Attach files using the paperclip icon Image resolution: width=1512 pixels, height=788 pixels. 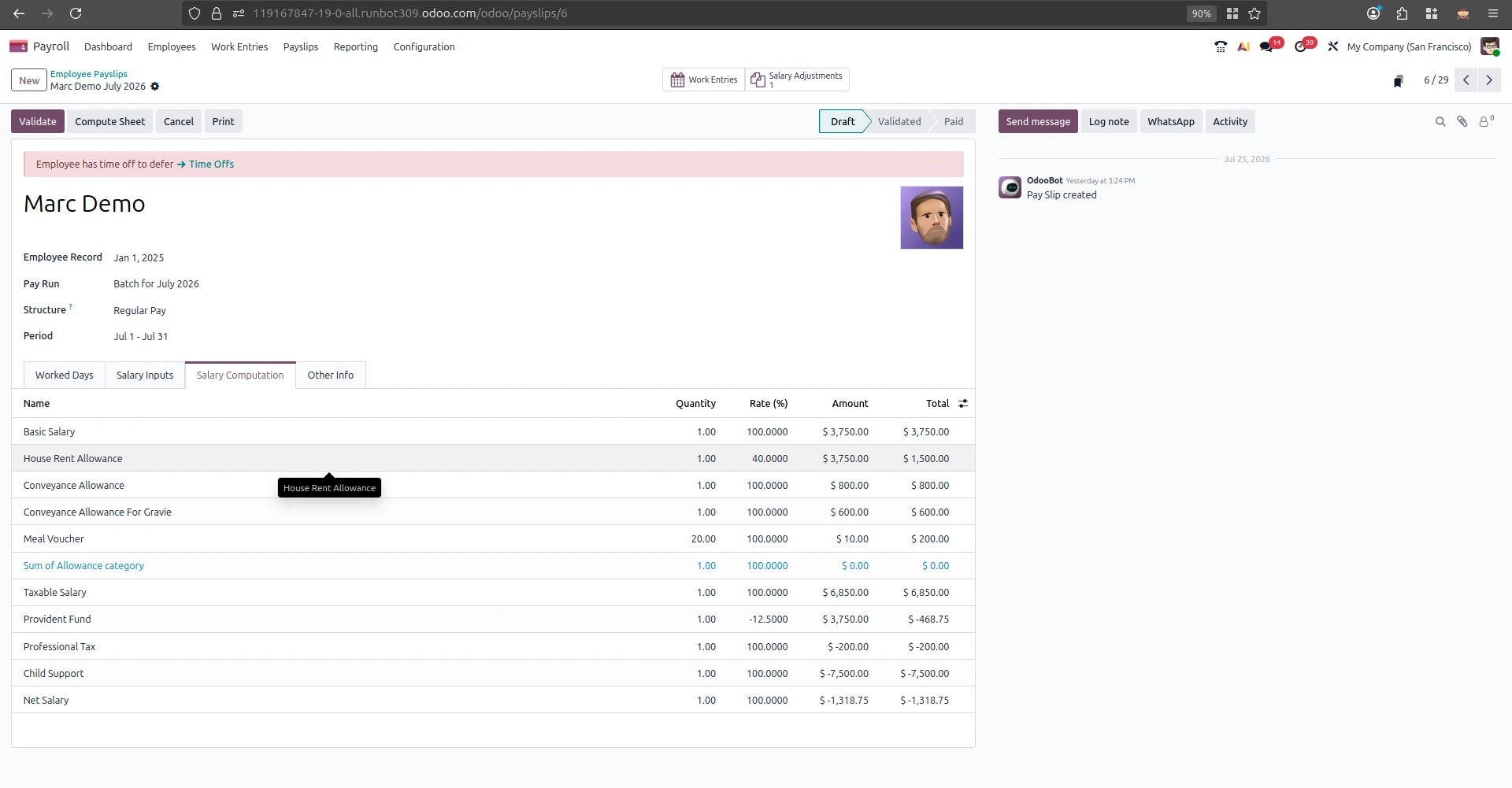(1462, 122)
